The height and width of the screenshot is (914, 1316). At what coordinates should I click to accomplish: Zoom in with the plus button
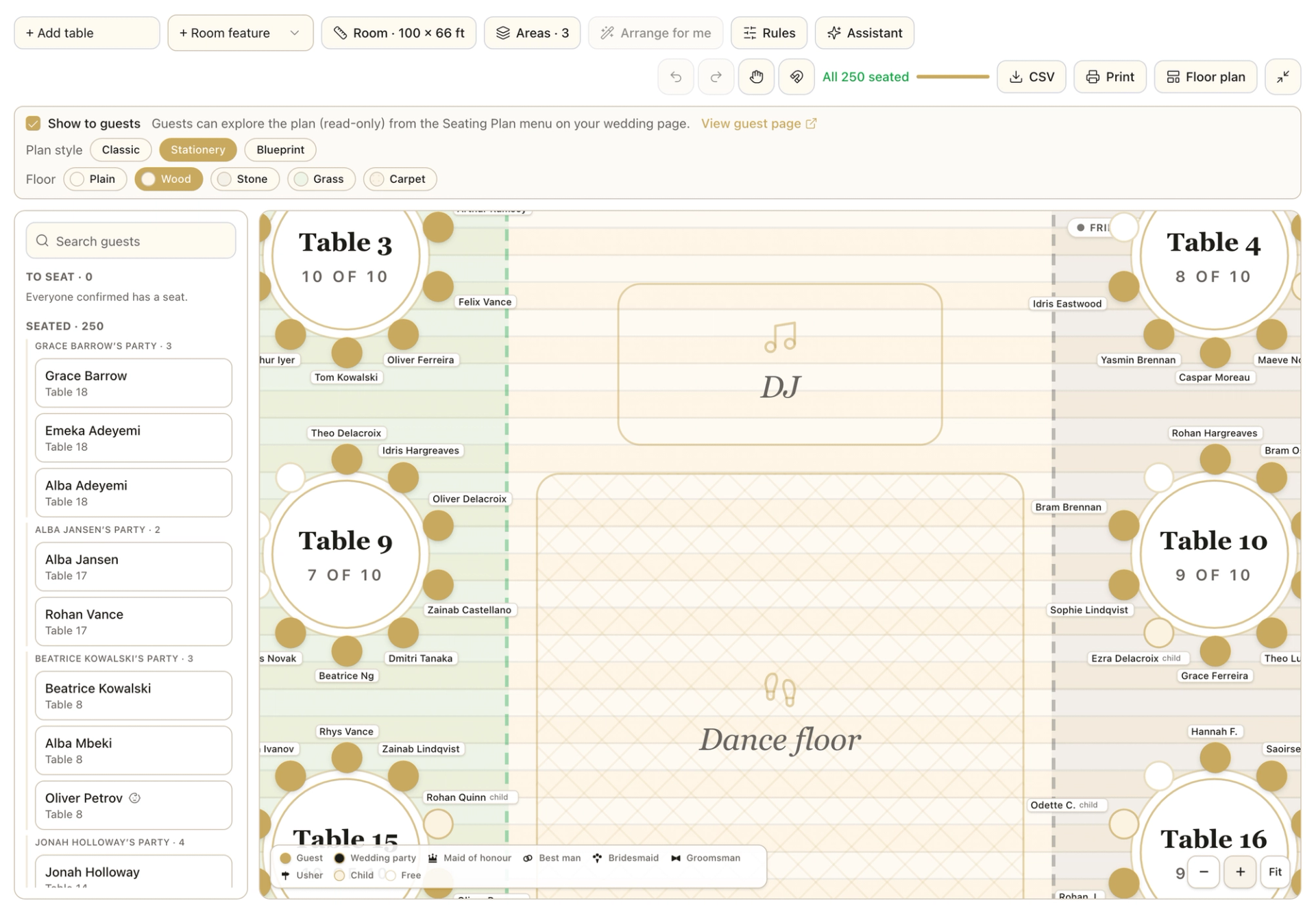[x=1240, y=872]
